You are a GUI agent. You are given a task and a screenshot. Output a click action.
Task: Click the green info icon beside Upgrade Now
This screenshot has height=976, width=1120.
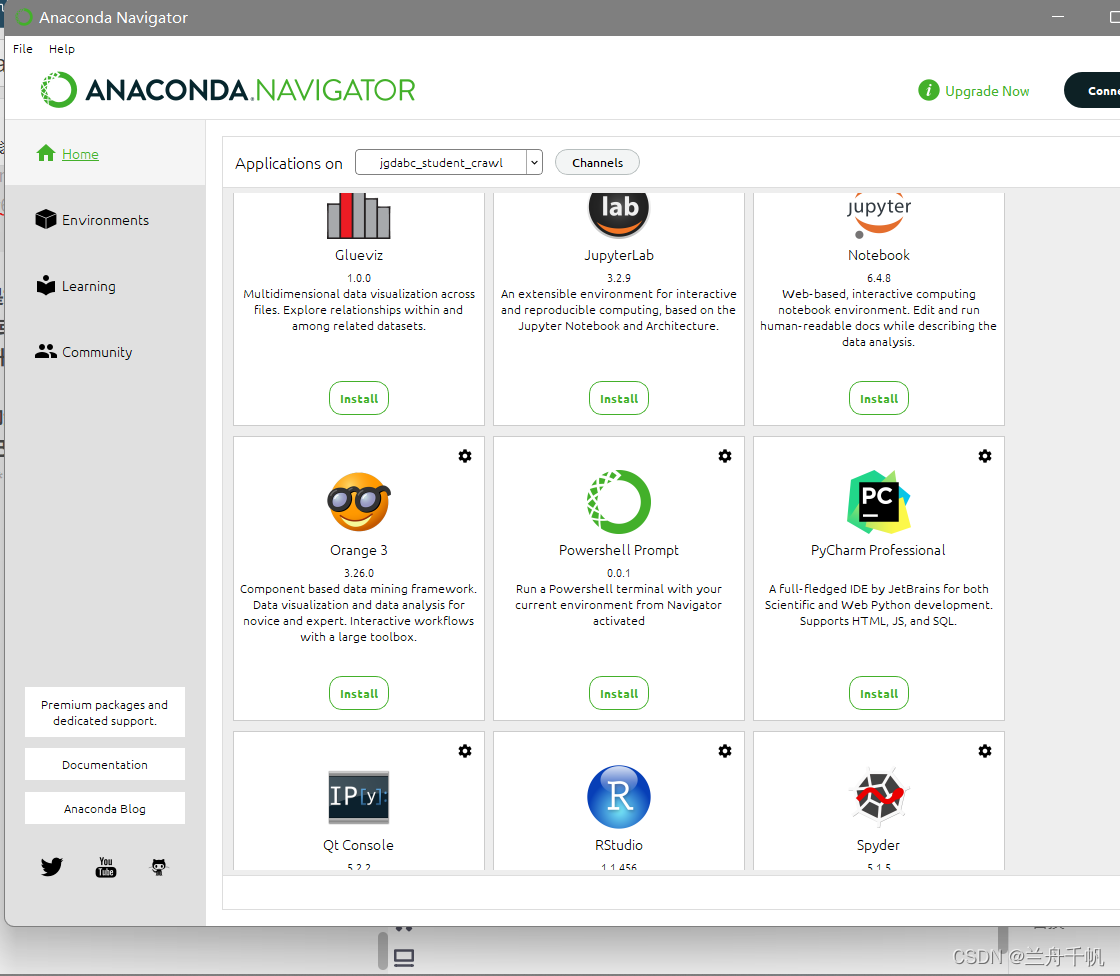(929, 90)
